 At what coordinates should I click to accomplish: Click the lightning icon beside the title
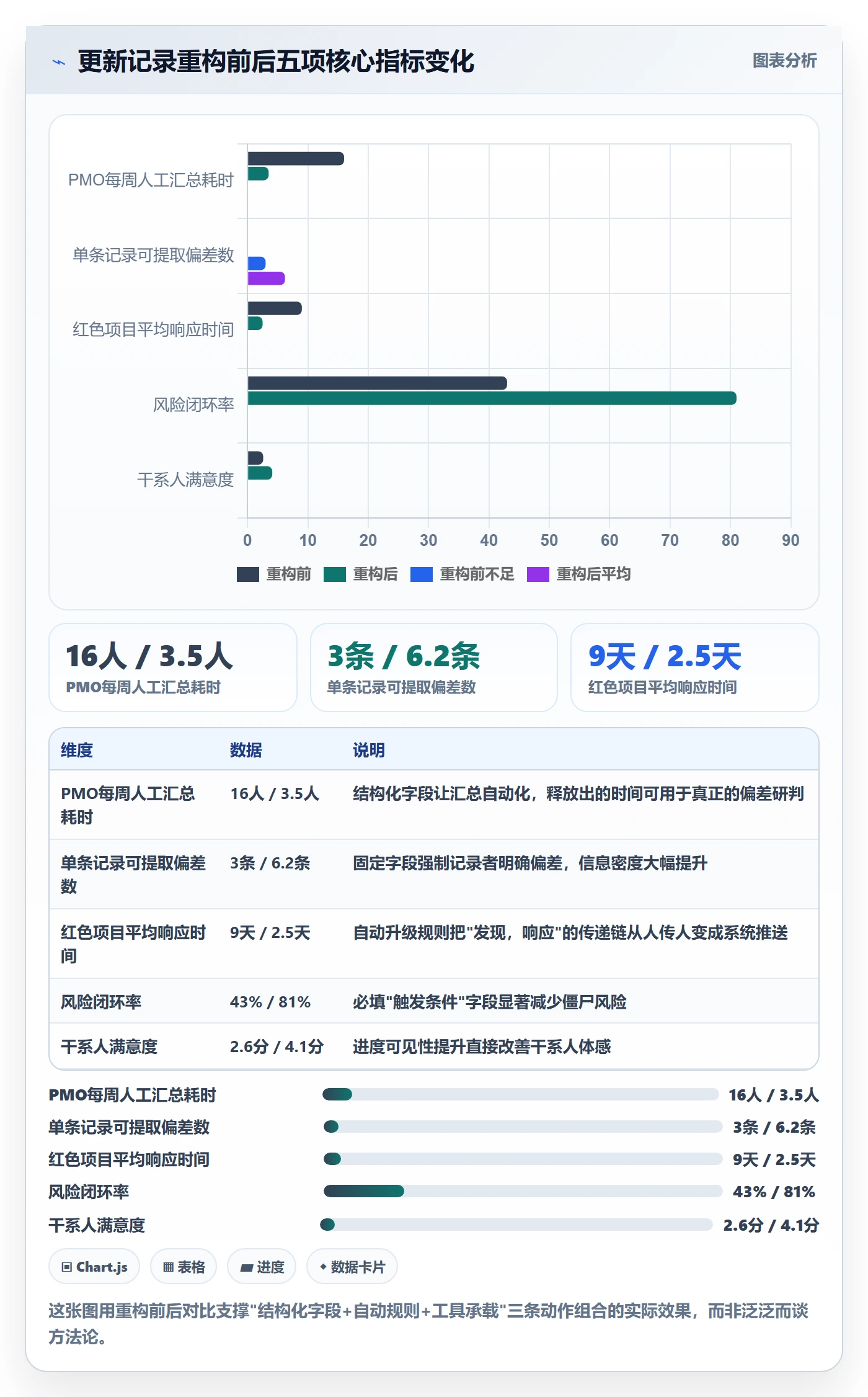click(x=59, y=62)
